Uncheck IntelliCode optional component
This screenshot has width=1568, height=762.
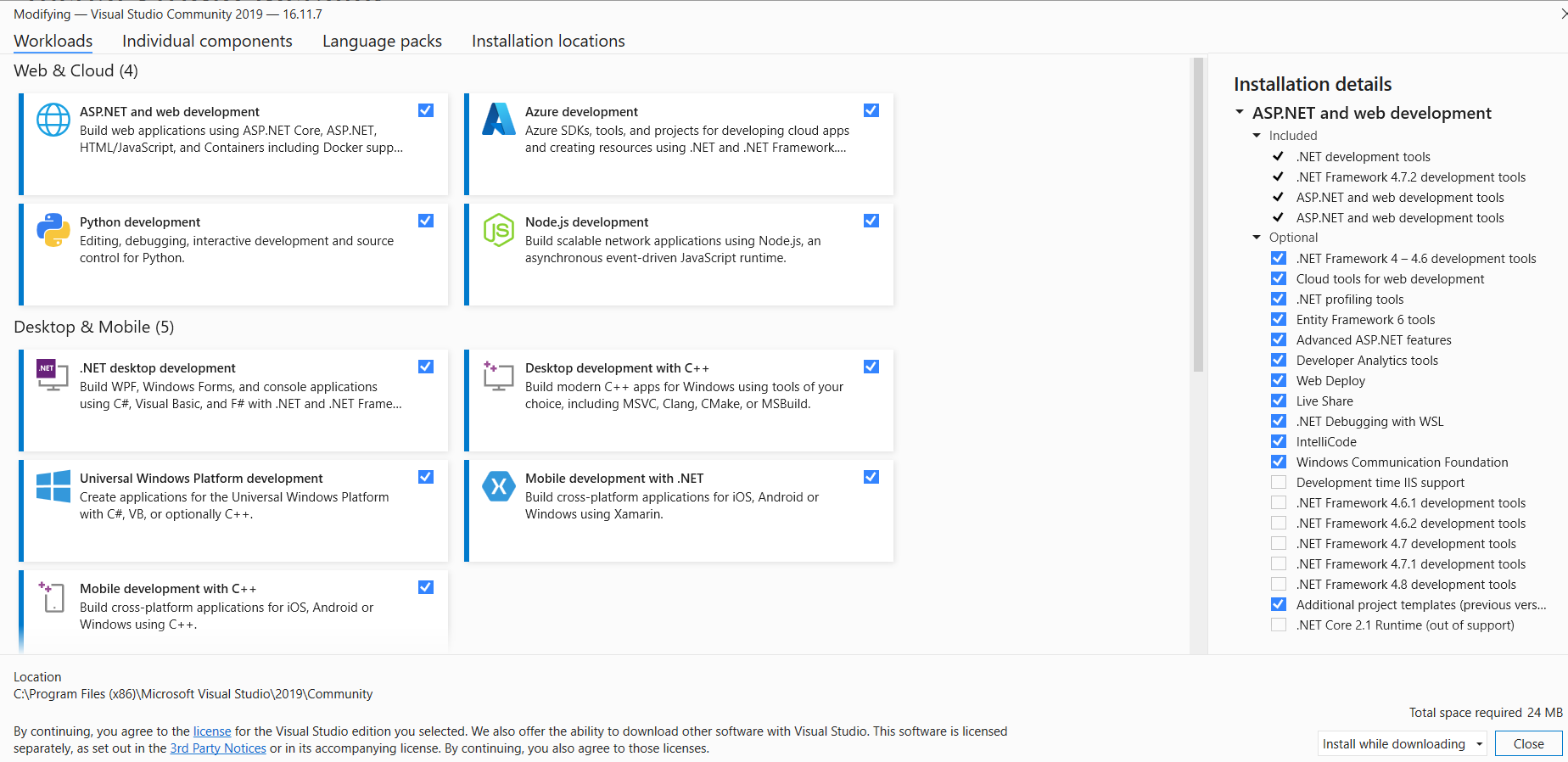pos(1279,441)
